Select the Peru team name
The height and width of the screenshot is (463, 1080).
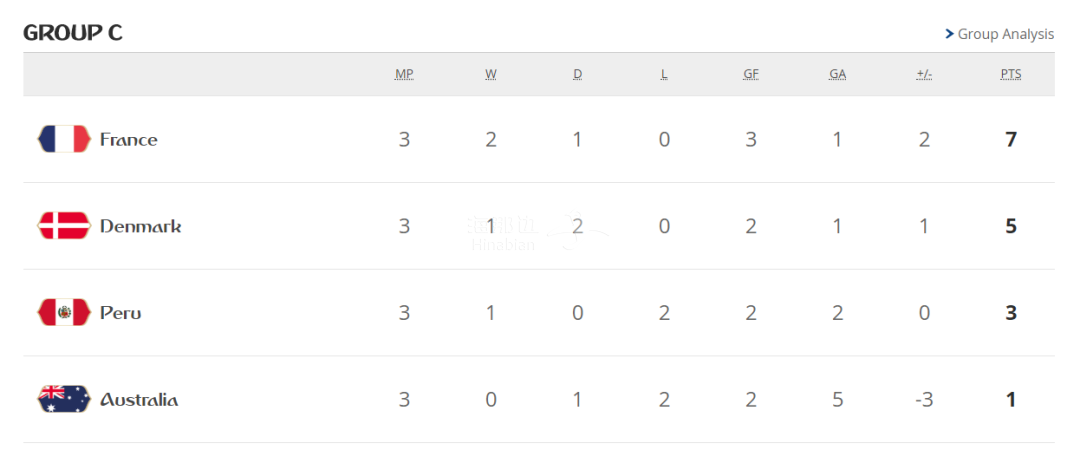tap(121, 313)
